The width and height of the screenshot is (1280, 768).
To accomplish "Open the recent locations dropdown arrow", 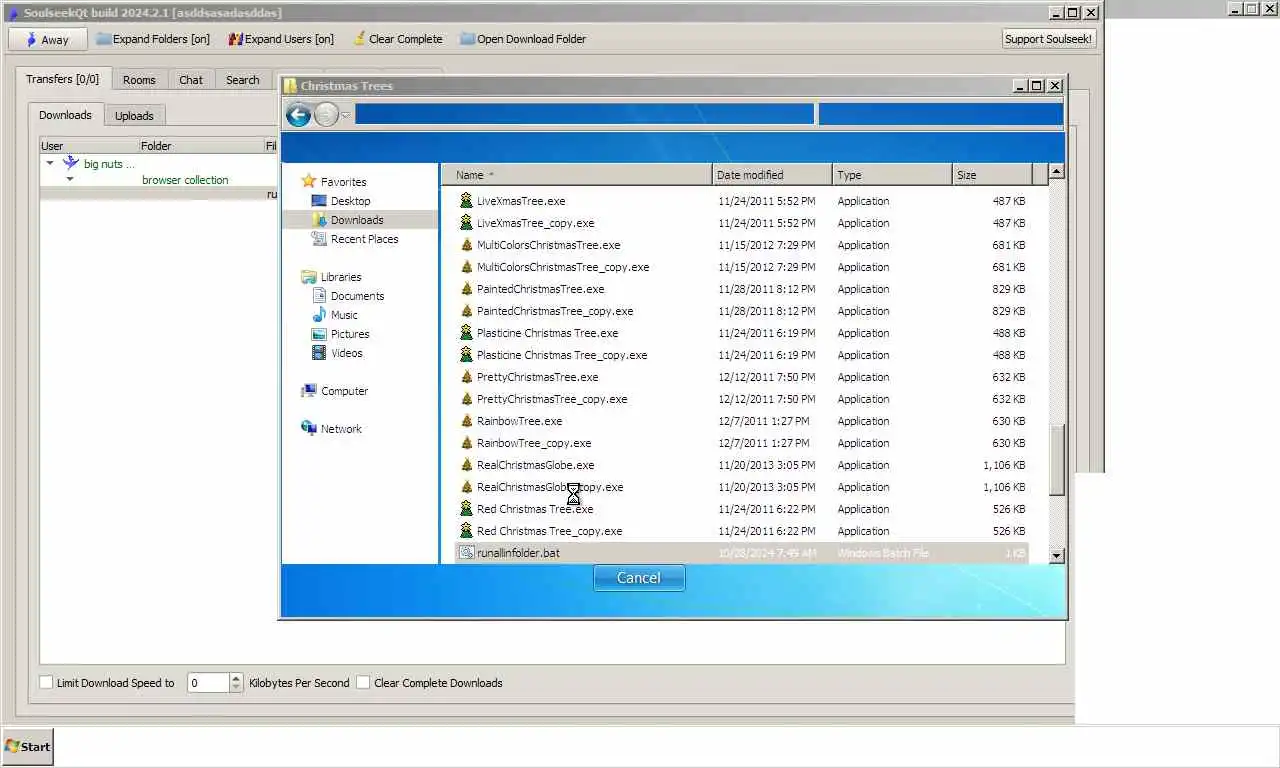I will [x=346, y=115].
